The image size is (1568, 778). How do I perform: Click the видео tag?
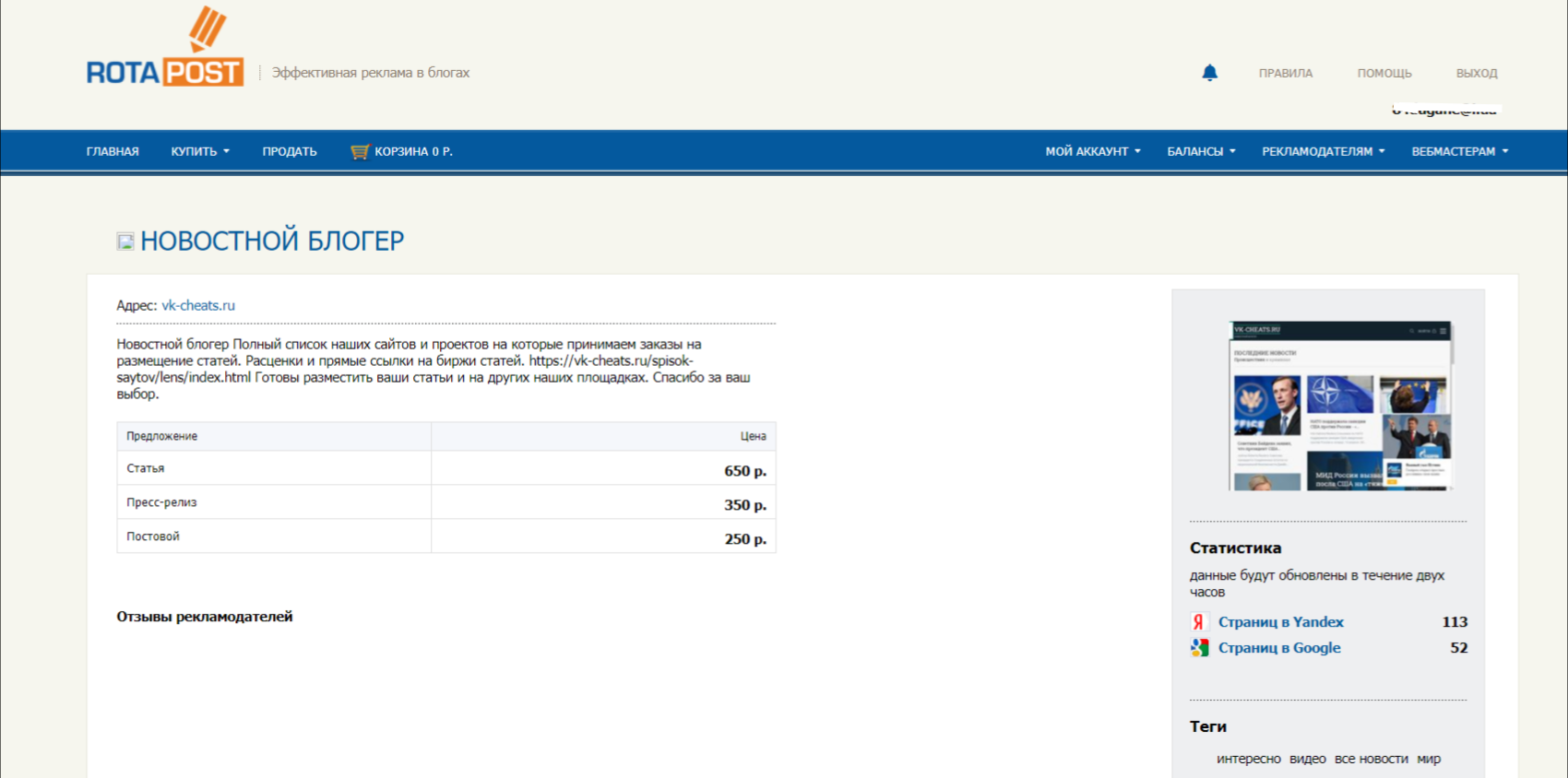(1307, 759)
